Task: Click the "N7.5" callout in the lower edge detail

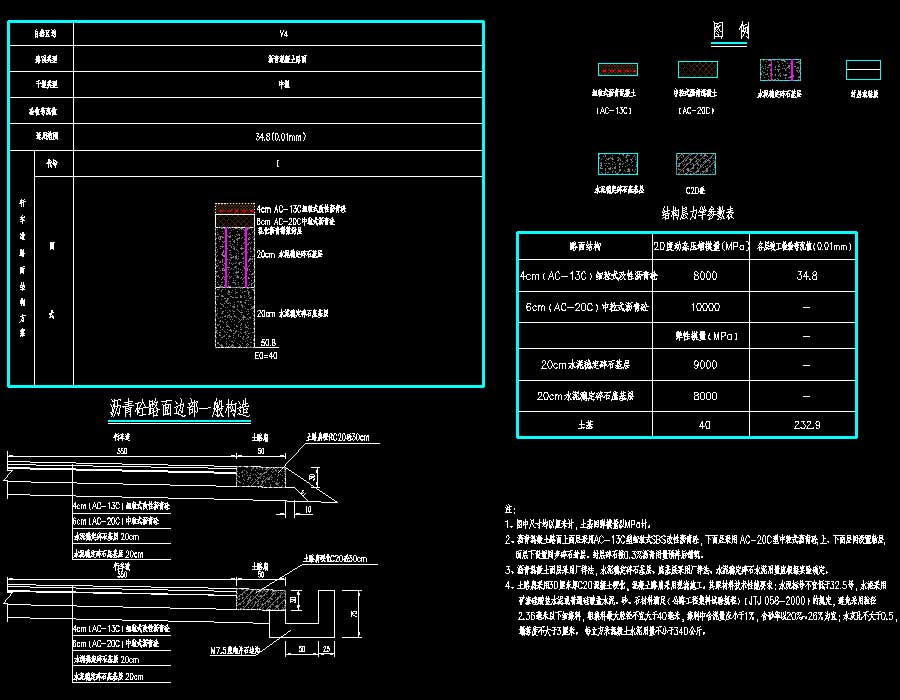Action: coord(235,651)
